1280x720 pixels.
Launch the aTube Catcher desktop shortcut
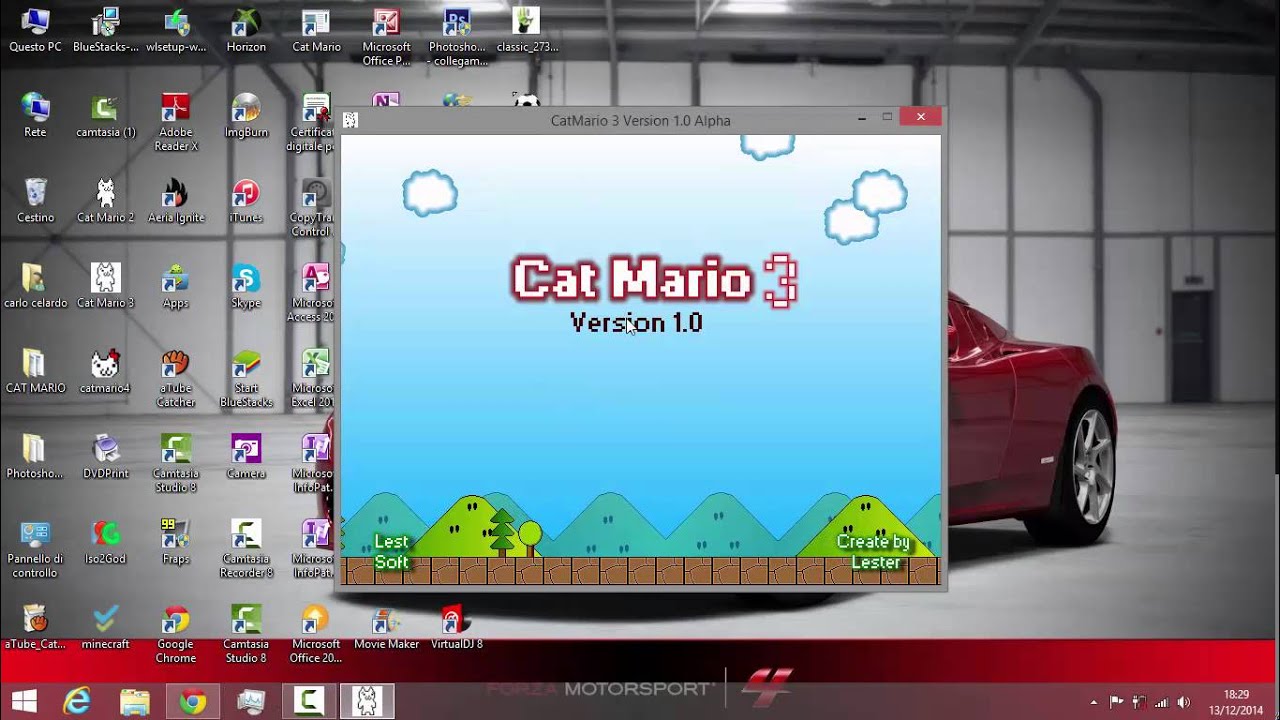176,378
